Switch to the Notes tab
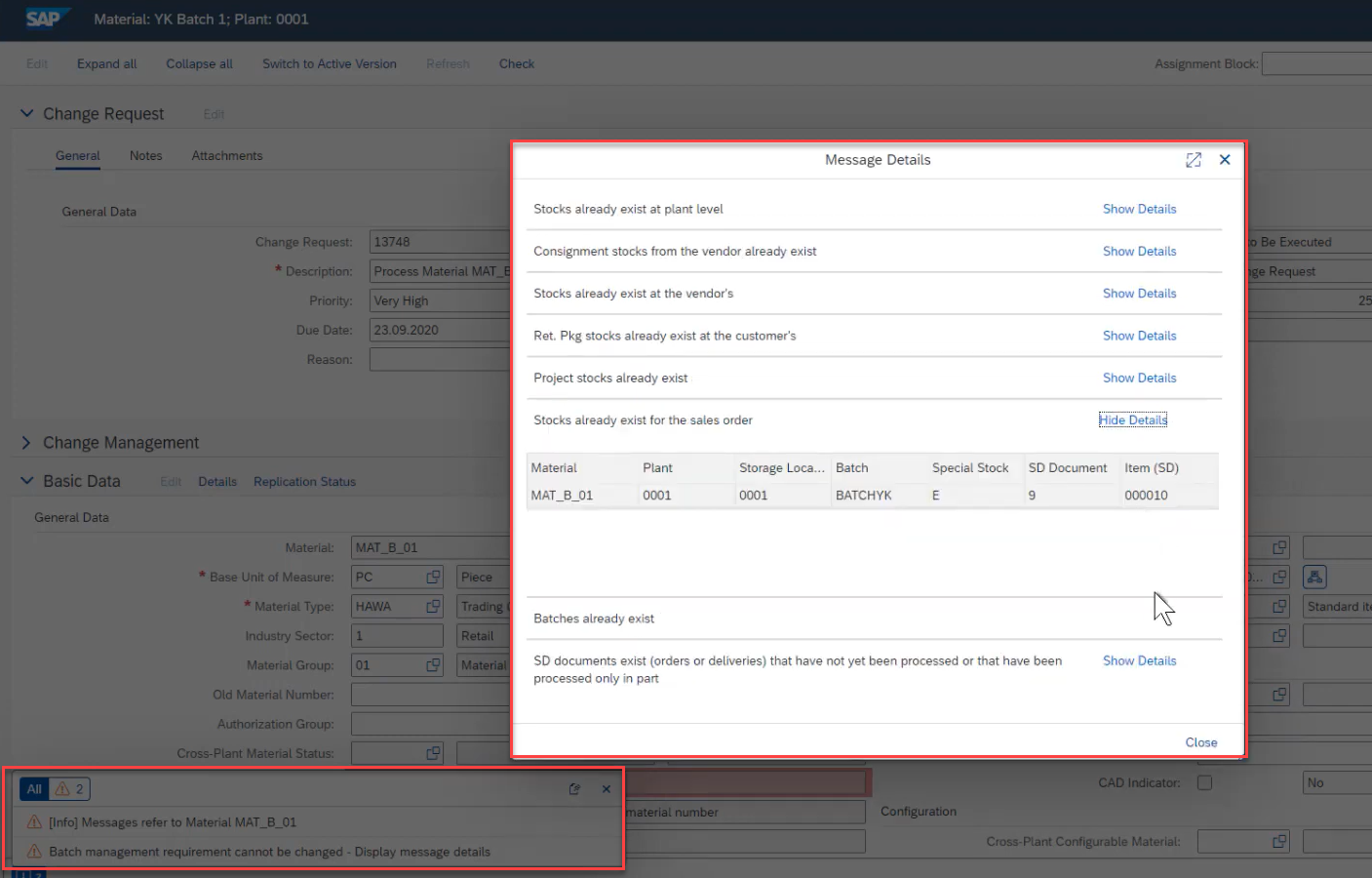This screenshot has width=1372, height=878. coord(146,156)
